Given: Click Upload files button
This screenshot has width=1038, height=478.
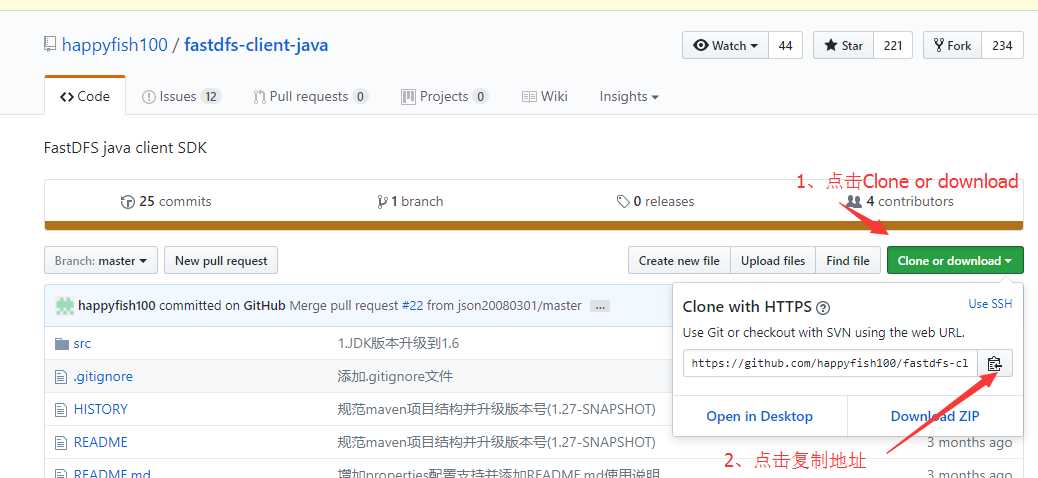Looking at the screenshot, I should coord(773,261).
